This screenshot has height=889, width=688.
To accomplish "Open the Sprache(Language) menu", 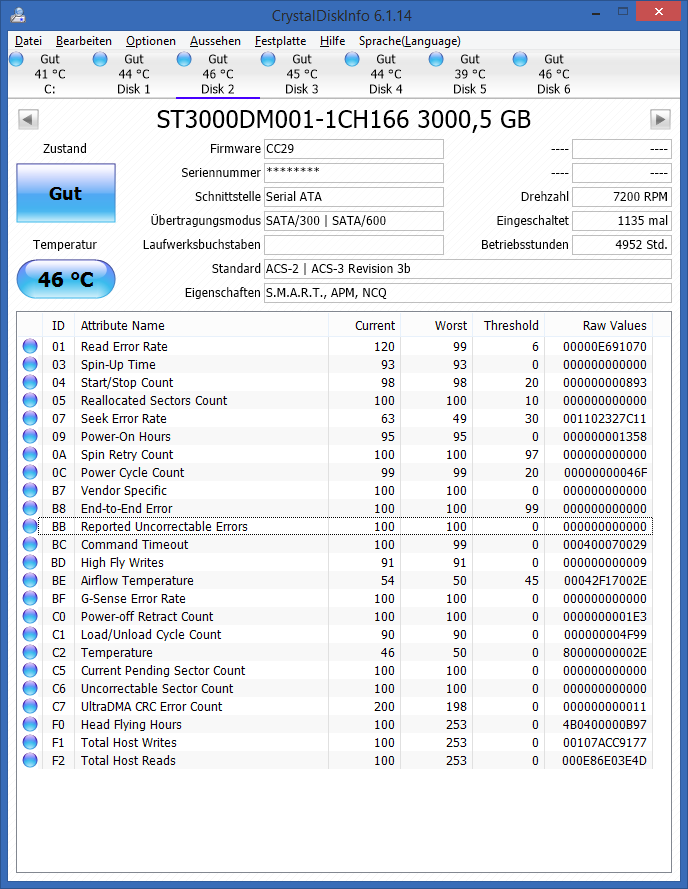I will [410, 41].
